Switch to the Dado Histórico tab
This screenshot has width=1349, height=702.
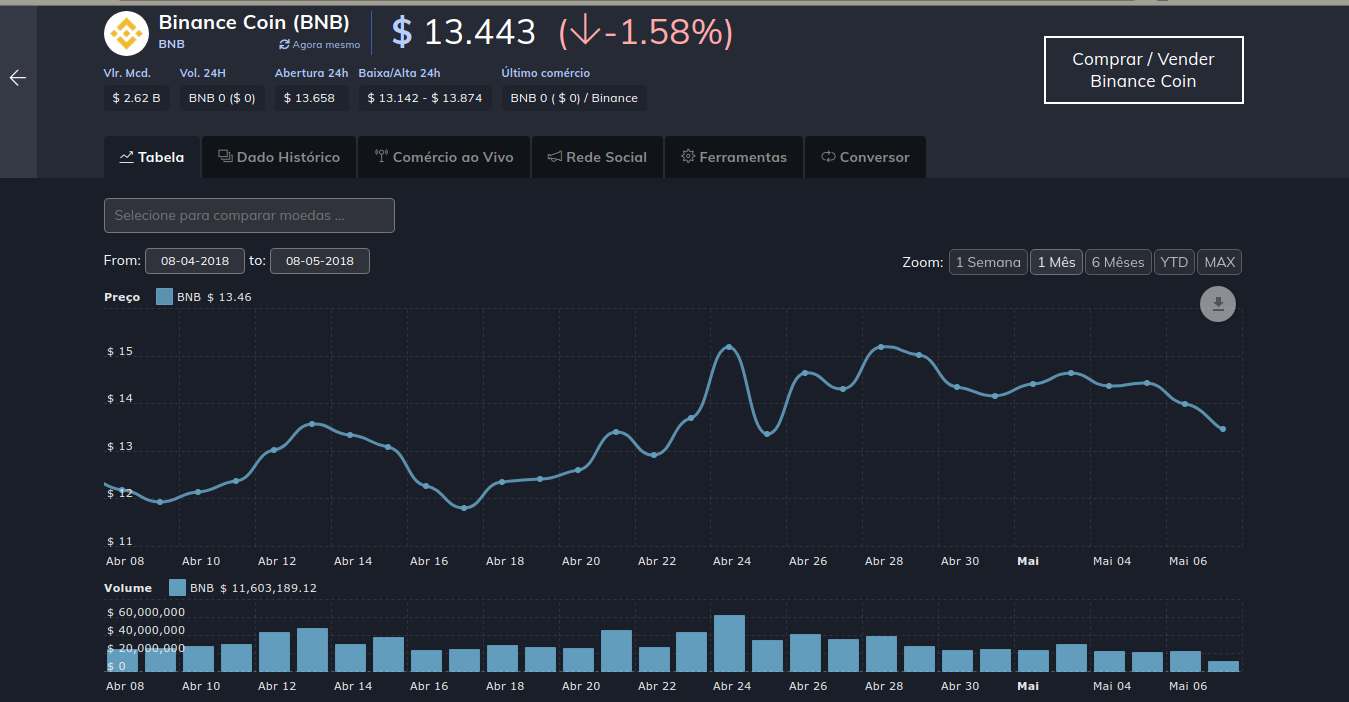(279, 157)
